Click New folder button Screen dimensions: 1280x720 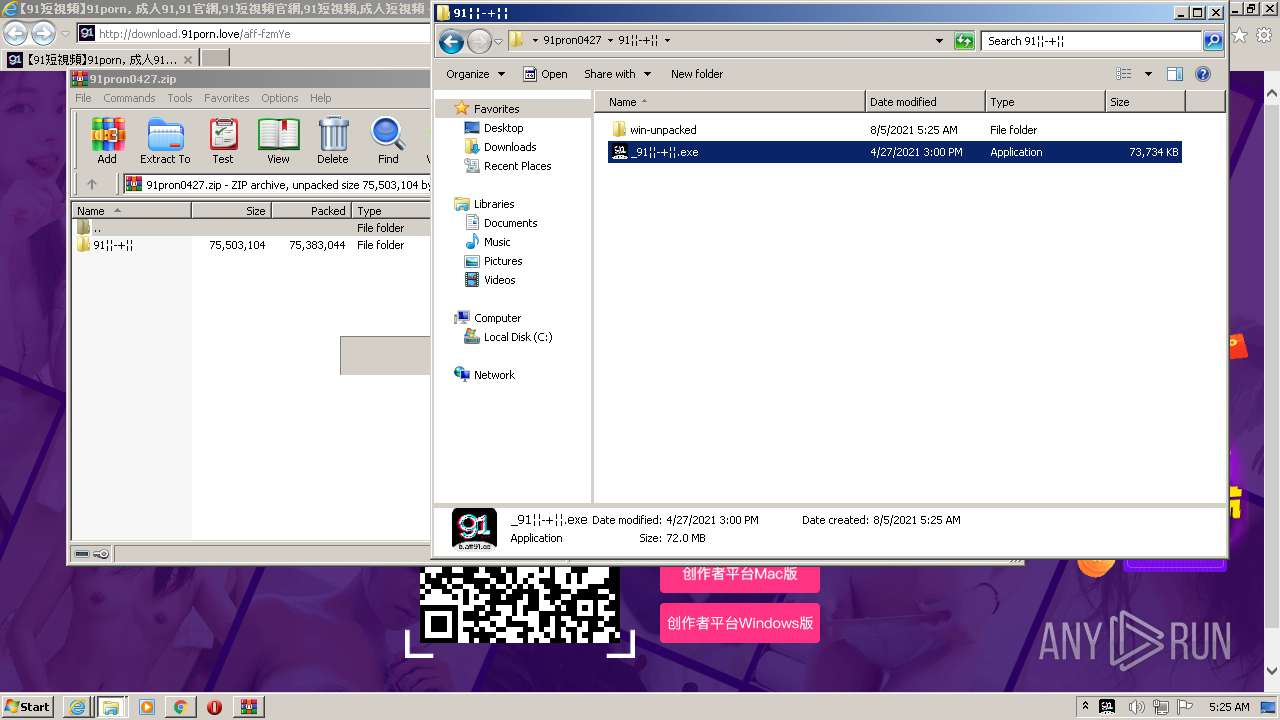click(697, 74)
